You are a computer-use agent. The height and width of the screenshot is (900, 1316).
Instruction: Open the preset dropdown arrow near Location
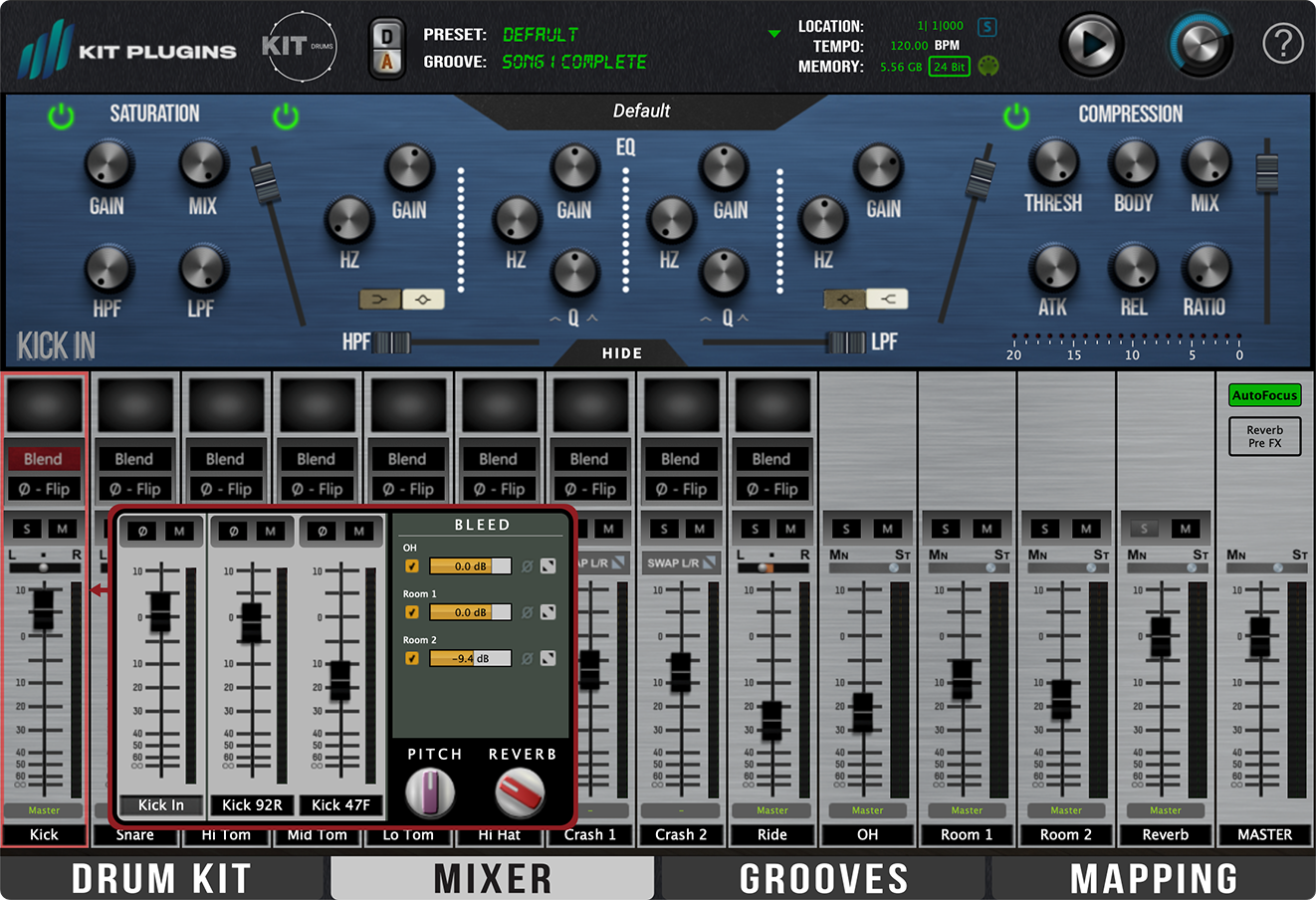coord(774,33)
